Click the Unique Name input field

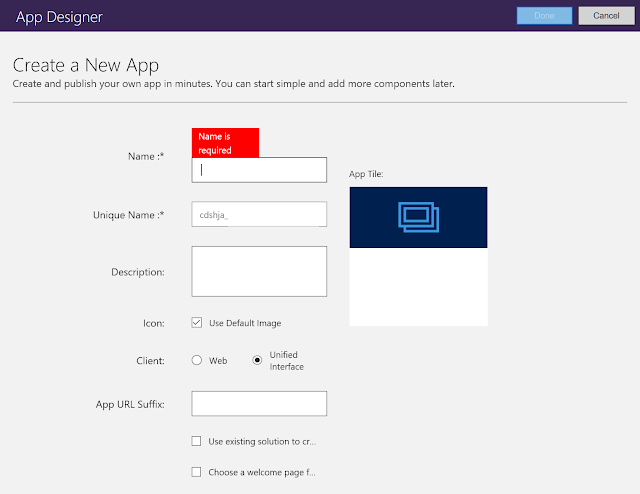click(259, 215)
